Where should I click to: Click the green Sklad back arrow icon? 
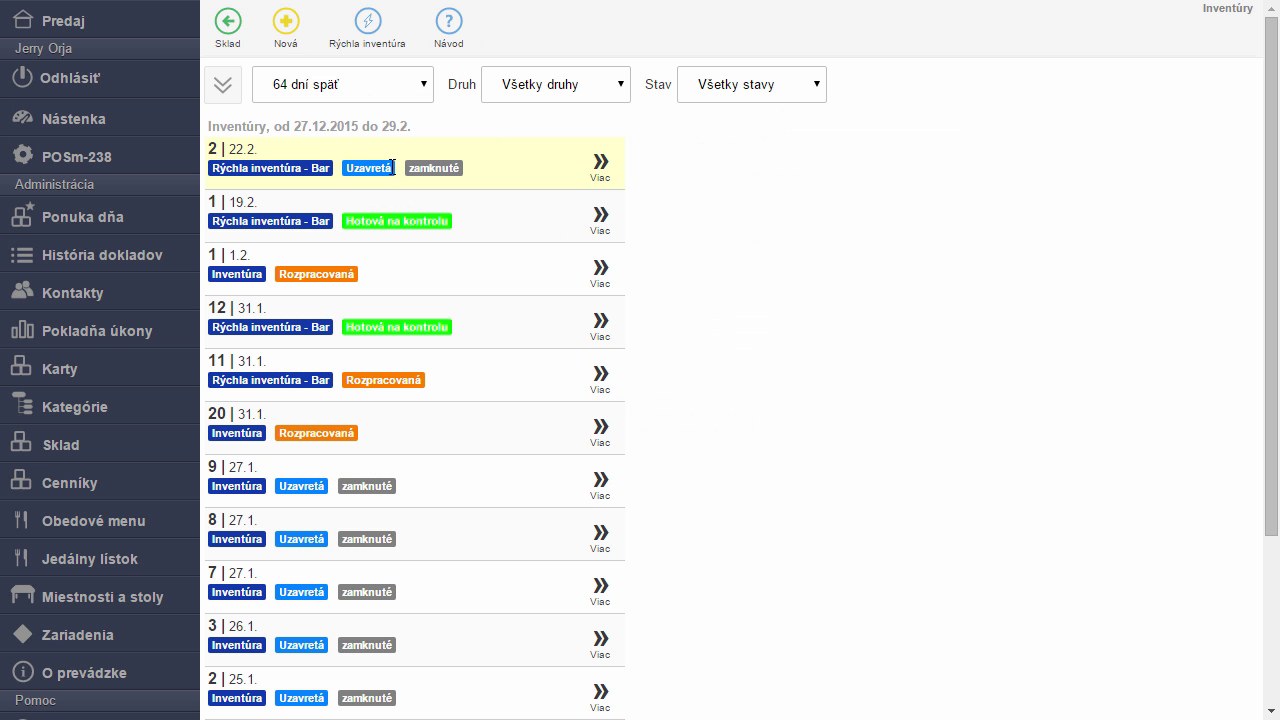228,21
